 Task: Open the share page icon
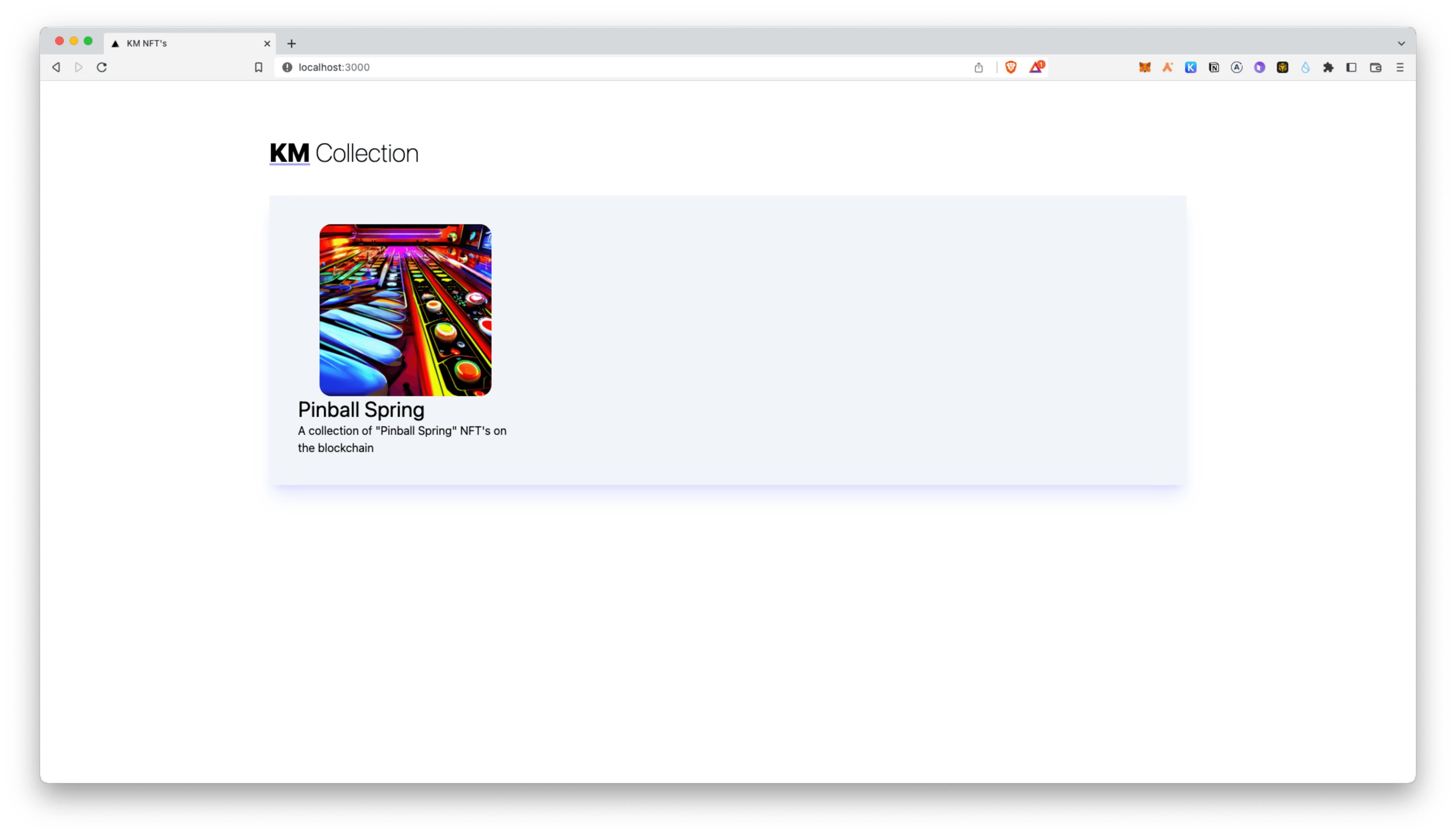pyautogui.click(x=978, y=67)
